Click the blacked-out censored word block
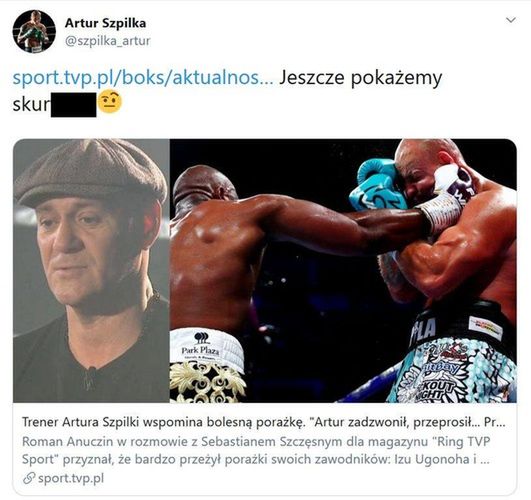Viewport: 531px width, 500px height. coord(73,105)
